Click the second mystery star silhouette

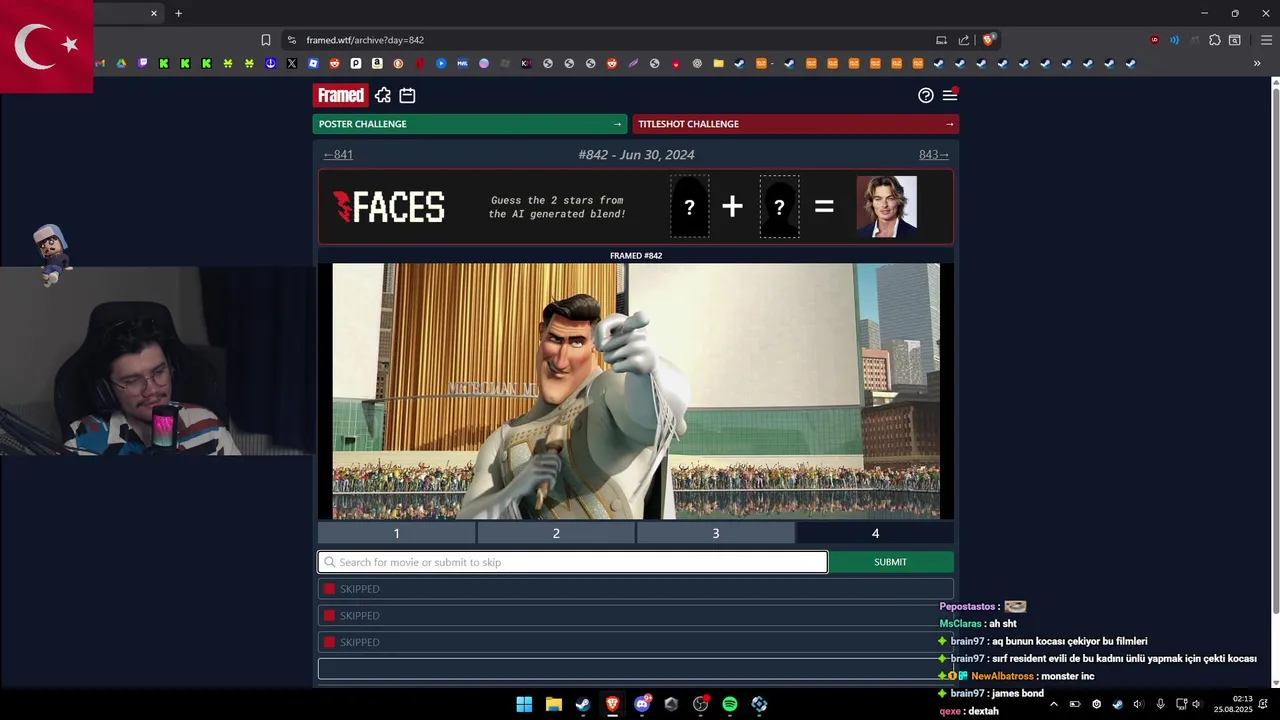pos(779,207)
